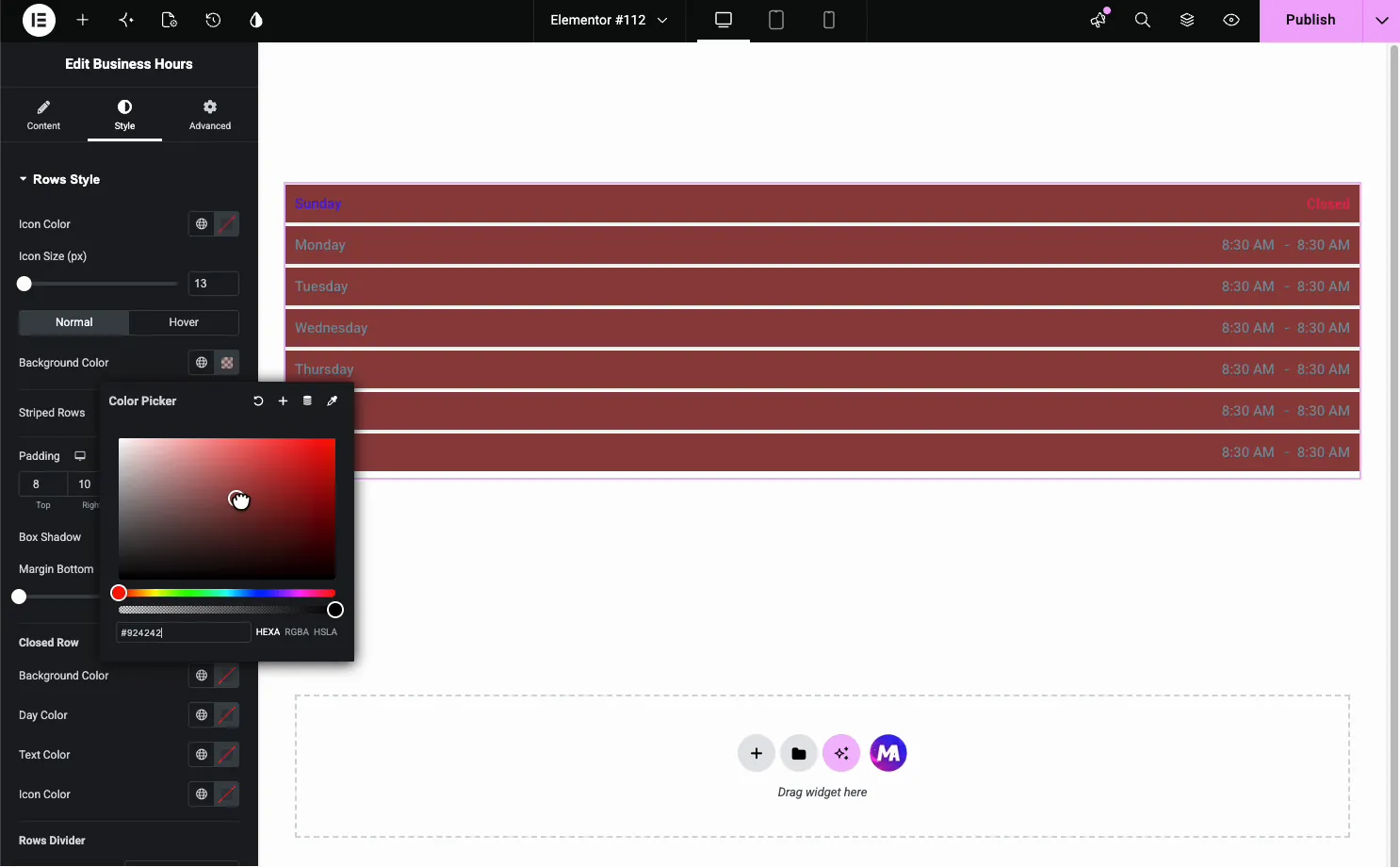This screenshot has width=1400, height=867.
Task: Focus Padding Top input field
Action: click(42, 484)
